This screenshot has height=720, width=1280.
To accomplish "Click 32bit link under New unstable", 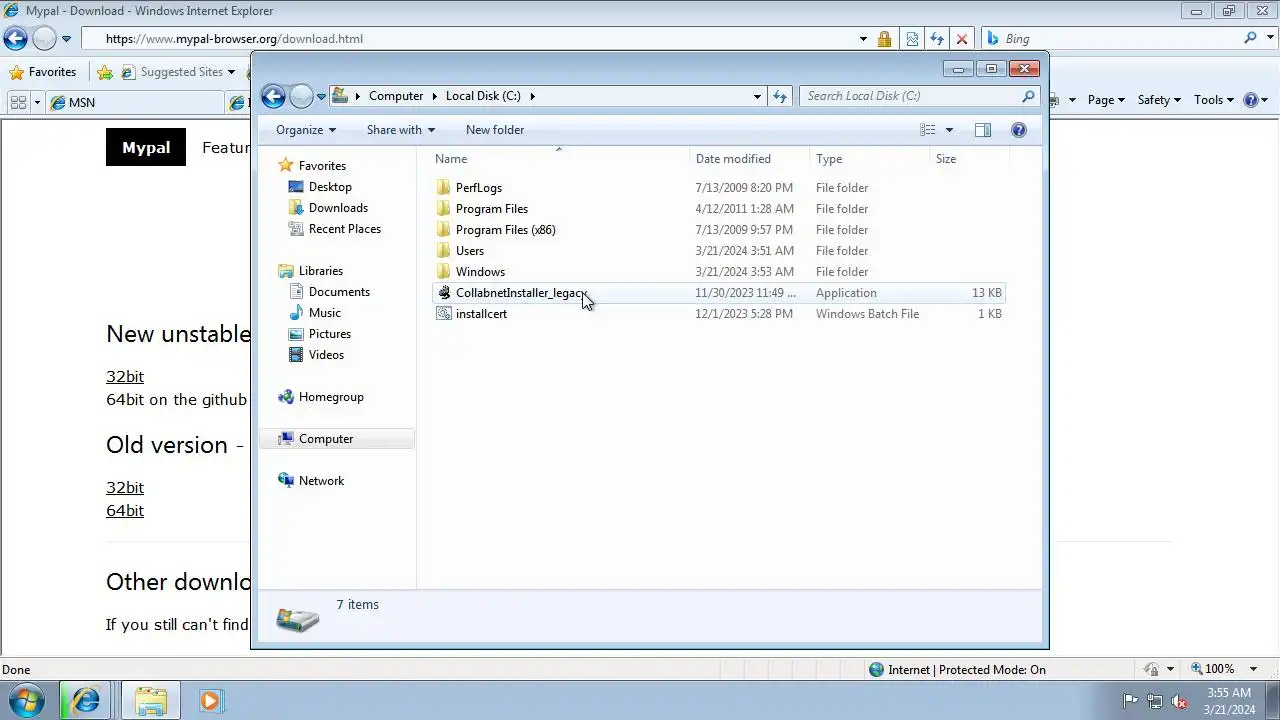I will 125,377.
